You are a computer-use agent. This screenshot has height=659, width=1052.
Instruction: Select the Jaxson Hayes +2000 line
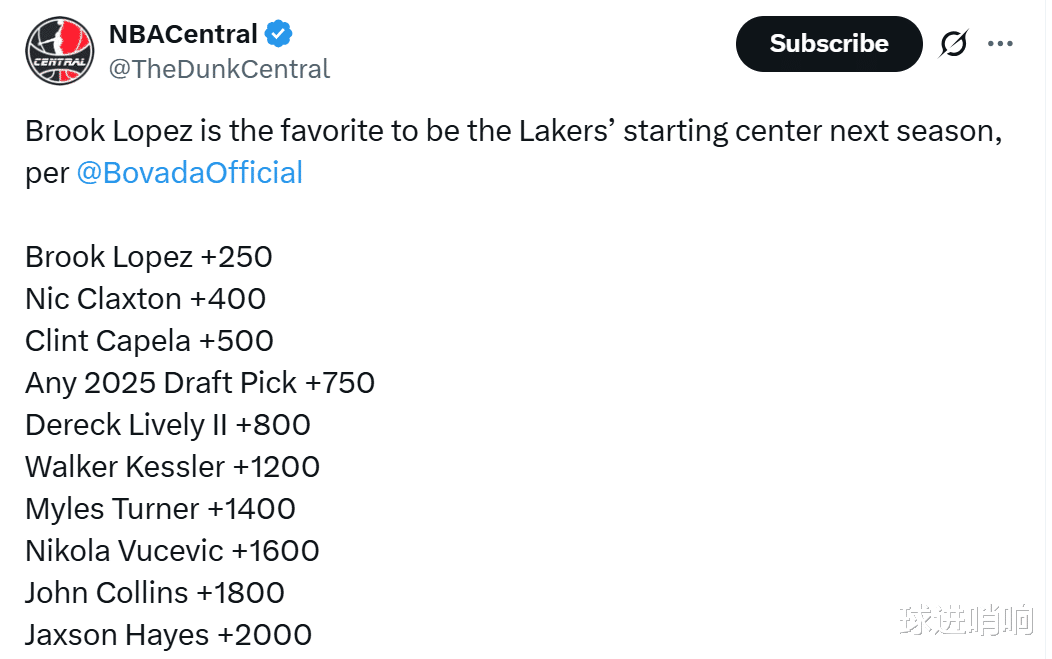(168, 636)
